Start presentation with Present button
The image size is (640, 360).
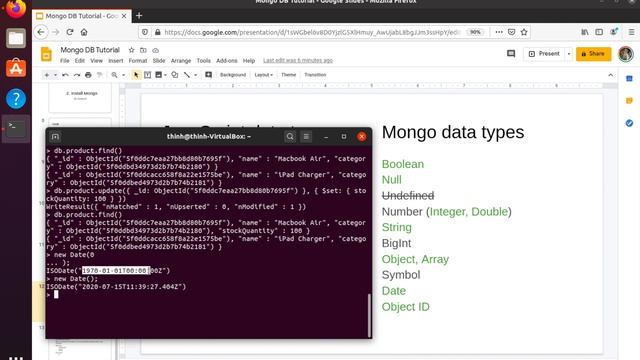(x=544, y=54)
